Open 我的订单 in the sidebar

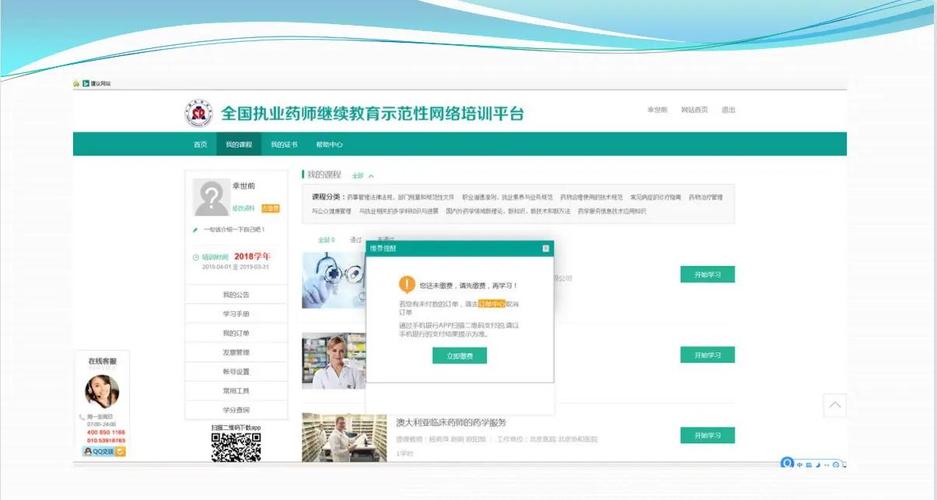click(236, 333)
